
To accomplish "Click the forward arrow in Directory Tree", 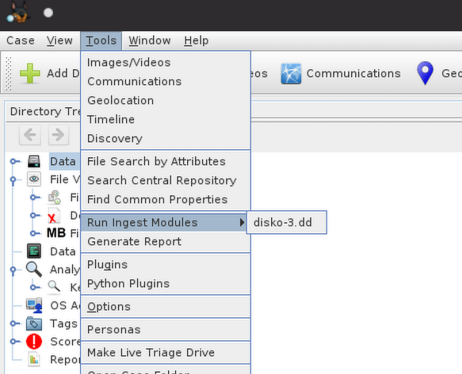I will pyautogui.click(x=58, y=135).
